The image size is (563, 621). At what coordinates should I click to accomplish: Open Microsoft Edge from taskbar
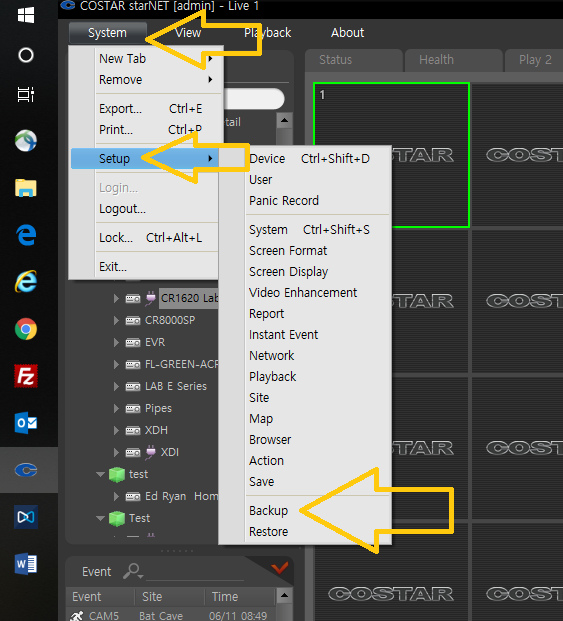click(26, 234)
